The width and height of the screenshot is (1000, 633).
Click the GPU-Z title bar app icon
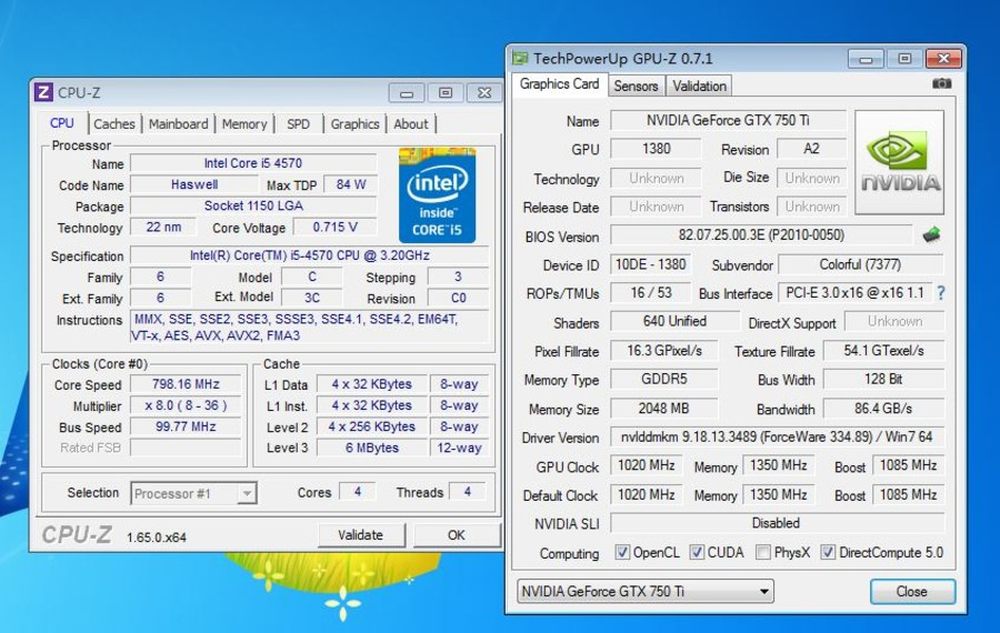coord(520,59)
